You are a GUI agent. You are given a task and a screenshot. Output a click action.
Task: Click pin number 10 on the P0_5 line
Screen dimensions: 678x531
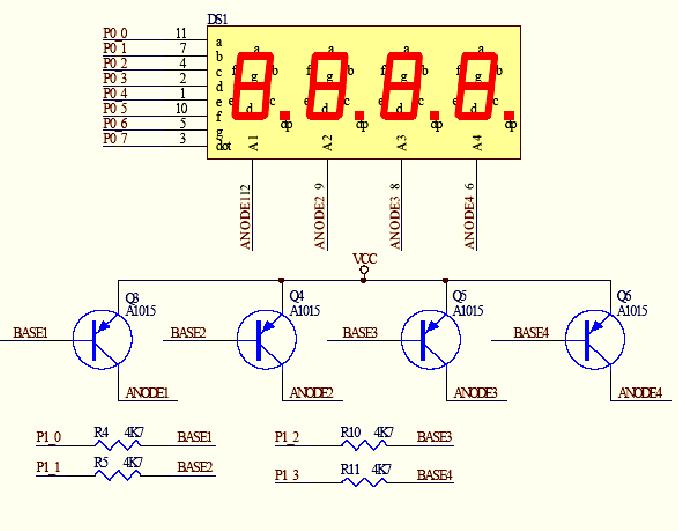pyautogui.click(x=181, y=108)
